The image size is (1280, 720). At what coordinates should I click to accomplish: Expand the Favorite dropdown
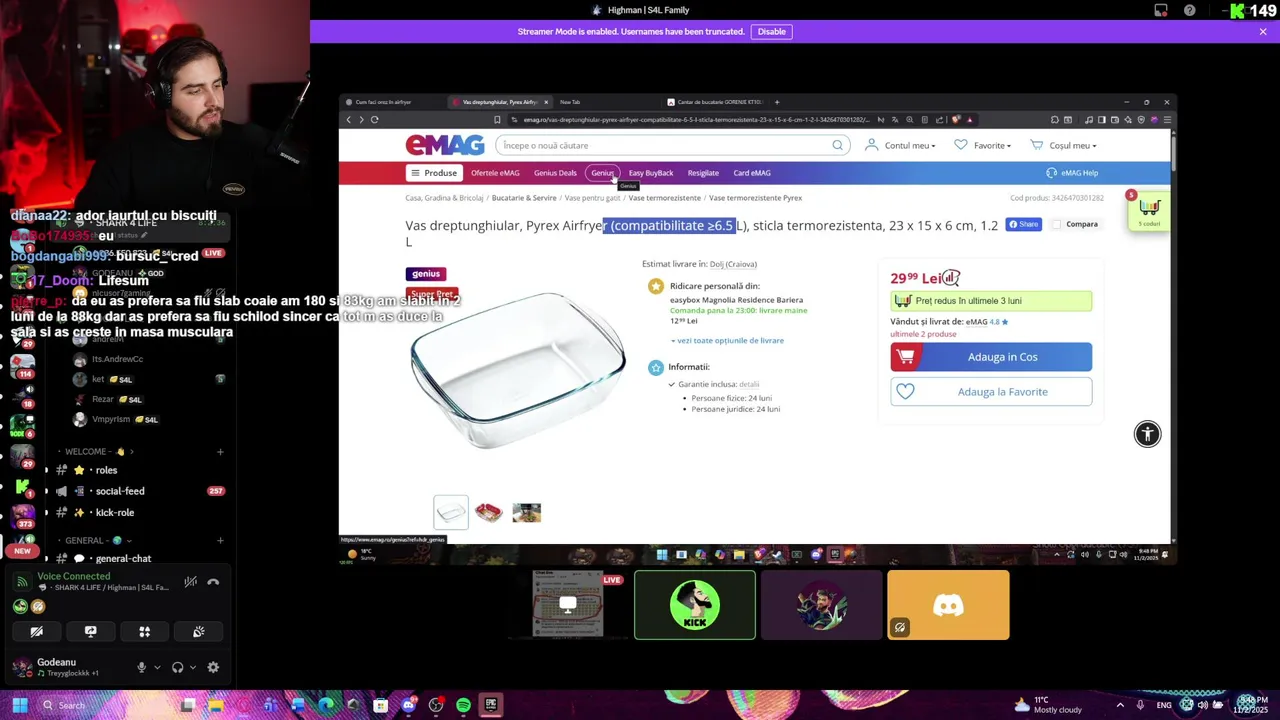[982, 145]
